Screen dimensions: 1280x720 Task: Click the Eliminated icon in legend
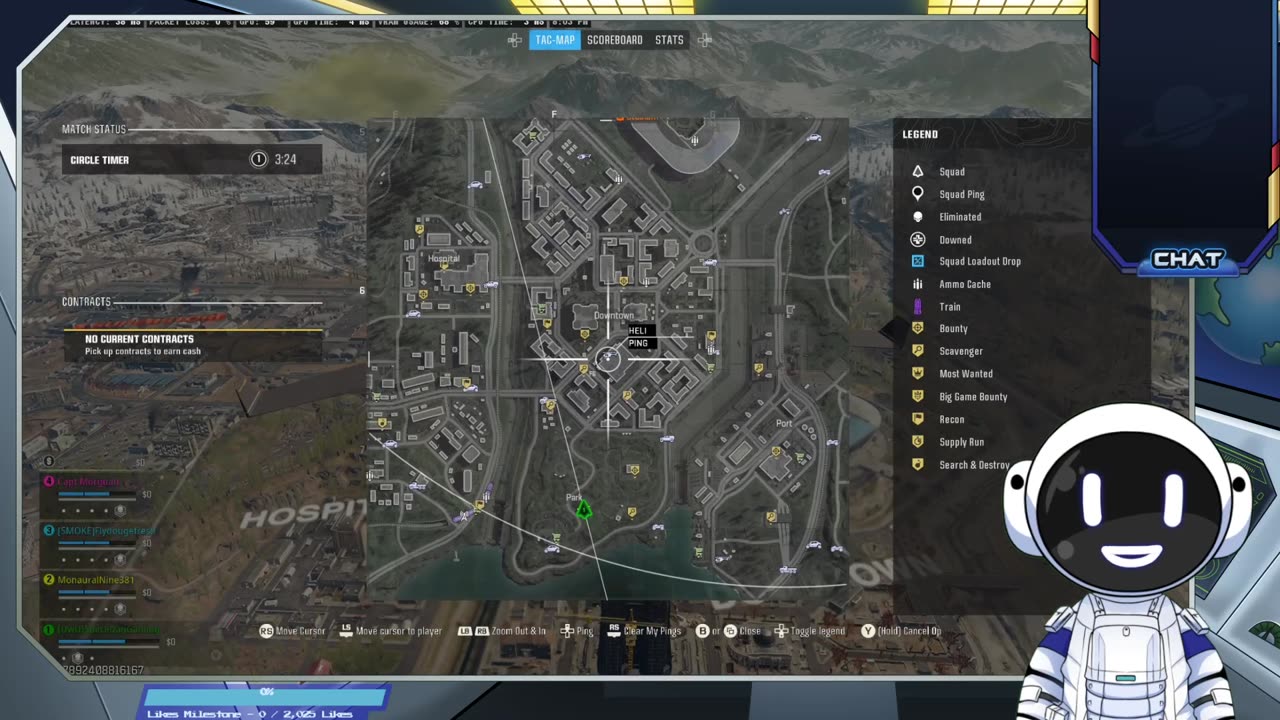tap(917, 217)
